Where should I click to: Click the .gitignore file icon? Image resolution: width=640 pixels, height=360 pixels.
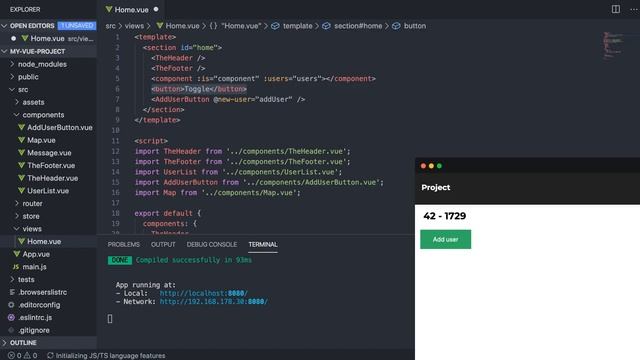click(x=11, y=330)
